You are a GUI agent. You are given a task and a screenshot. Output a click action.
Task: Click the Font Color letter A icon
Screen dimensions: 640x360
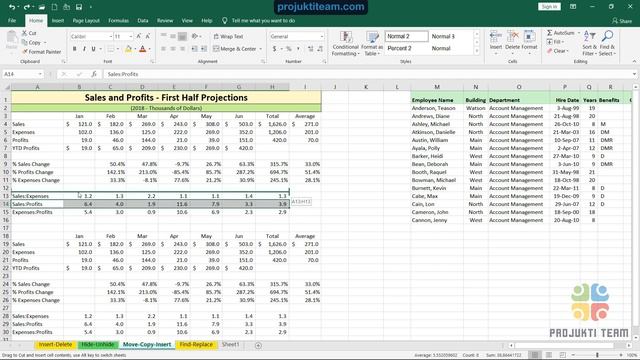[x=142, y=49]
